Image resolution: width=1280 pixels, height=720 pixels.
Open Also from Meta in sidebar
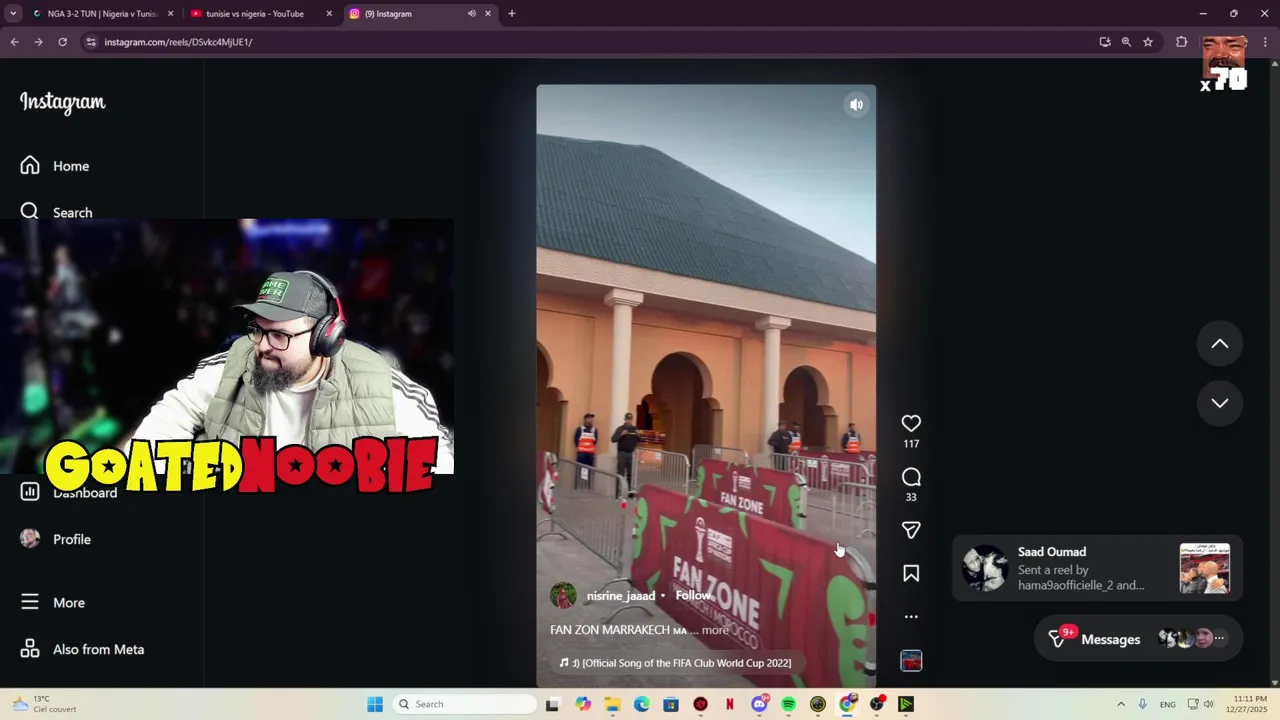tap(84, 649)
